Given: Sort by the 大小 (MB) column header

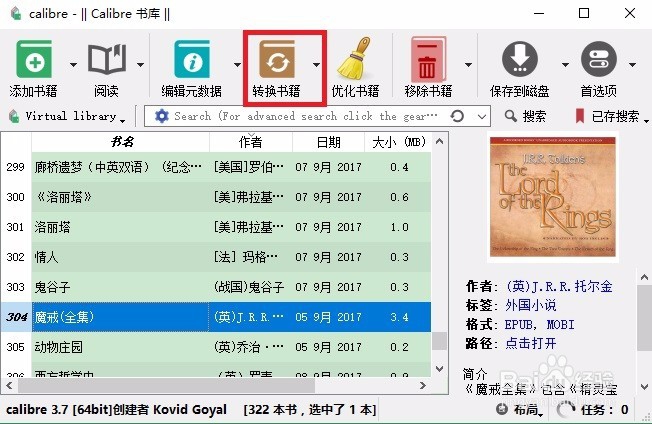Looking at the screenshot, I should pos(398,142).
